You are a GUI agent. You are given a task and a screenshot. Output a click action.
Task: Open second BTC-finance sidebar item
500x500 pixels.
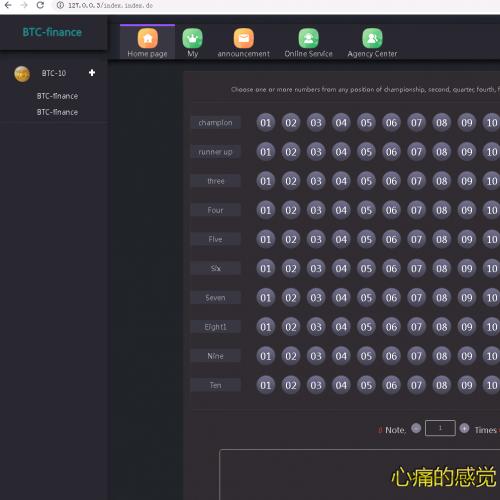click(x=57, y=112)
